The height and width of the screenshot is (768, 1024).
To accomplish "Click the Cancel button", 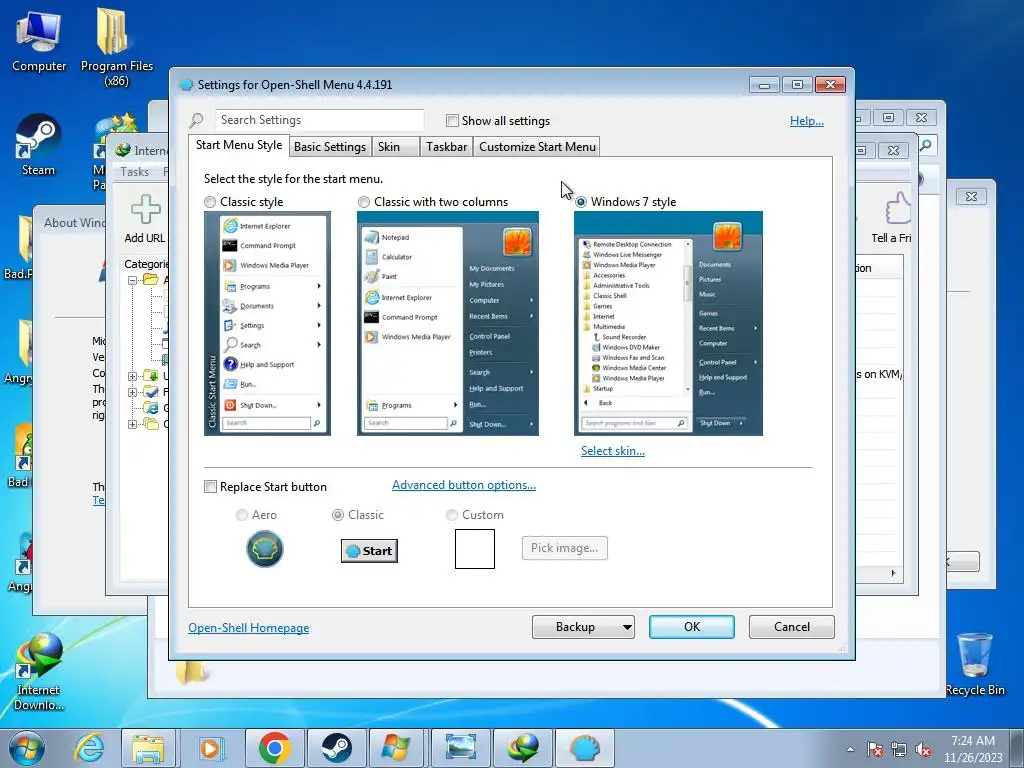I will (792, 627).
